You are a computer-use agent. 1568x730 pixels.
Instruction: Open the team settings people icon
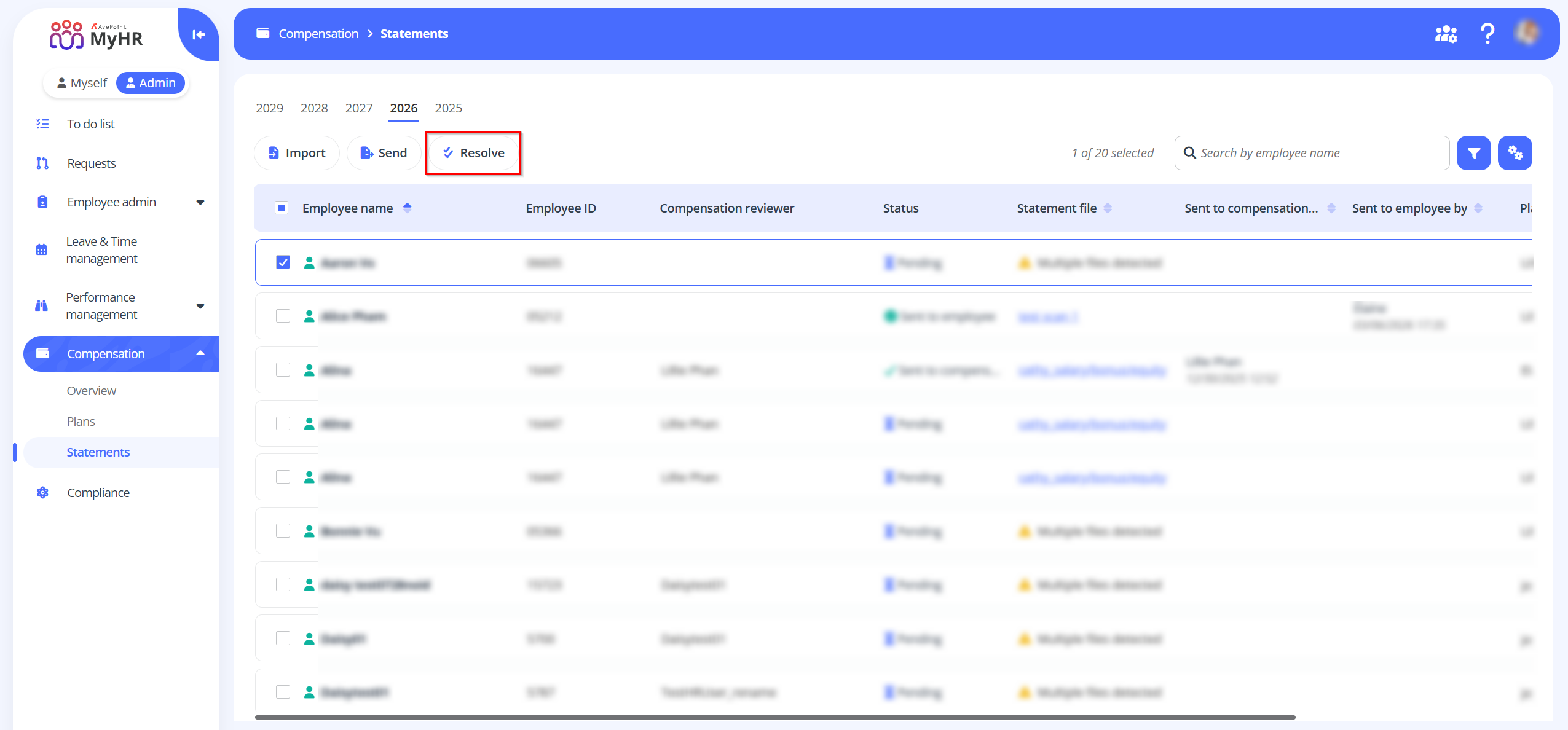tap(1446, 34)
